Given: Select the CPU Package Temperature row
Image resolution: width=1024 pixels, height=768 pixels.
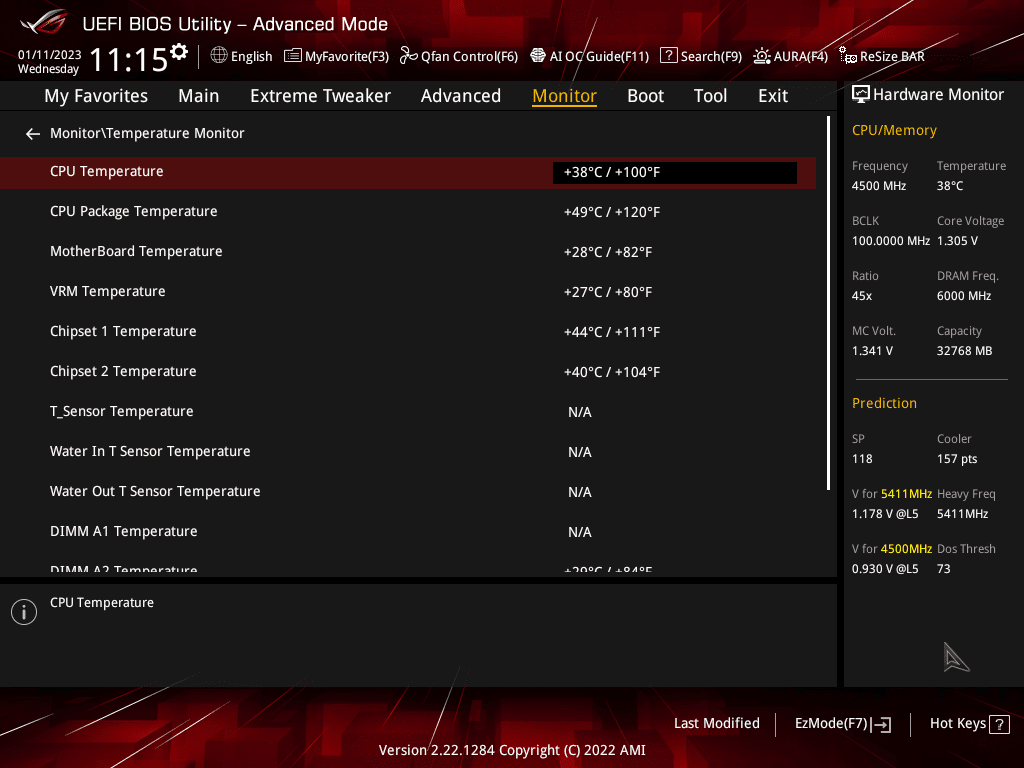Looking at the screenshot, I should [408, 212].
